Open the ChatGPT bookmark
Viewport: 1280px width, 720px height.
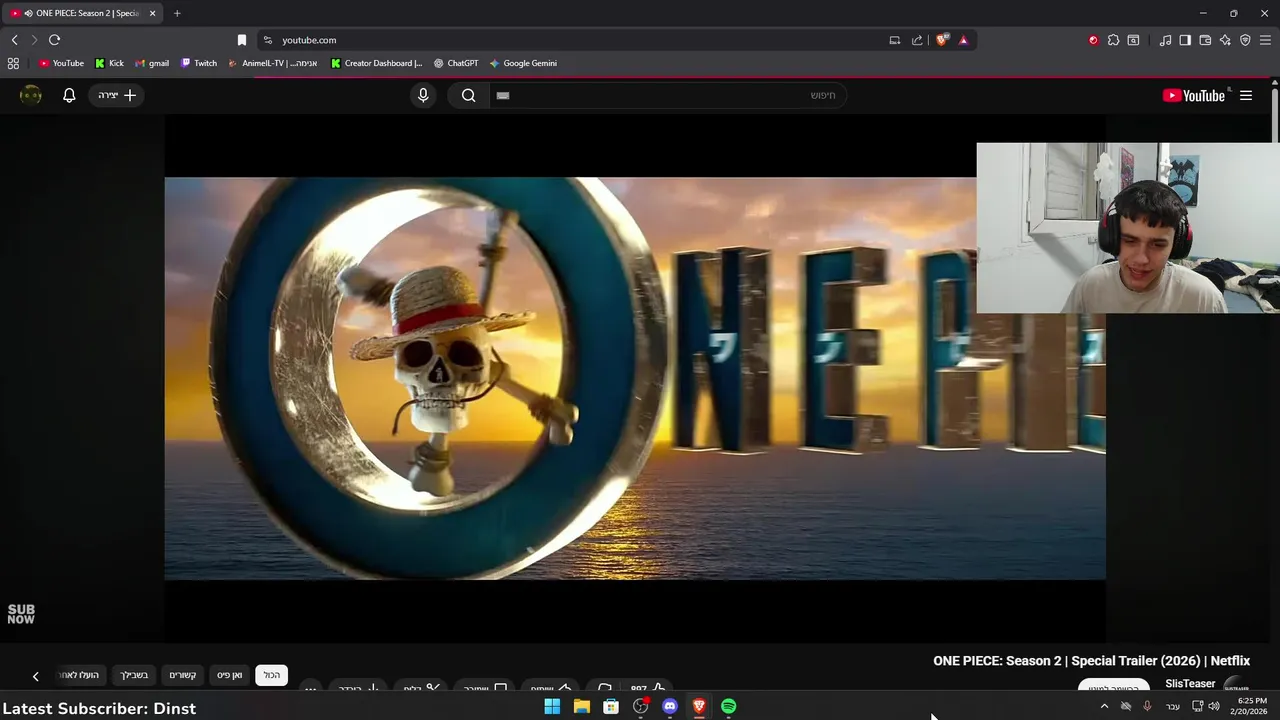pyautogui.click(x=455, y=63)
